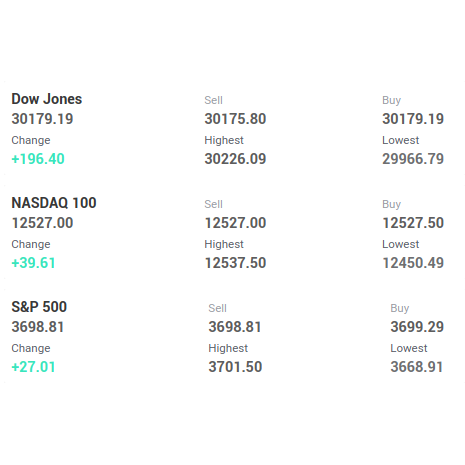This screenshot has width=465, height=465.
Task: Click S&P 500 Lowest value 3668.91
Action: click(417, 367)
